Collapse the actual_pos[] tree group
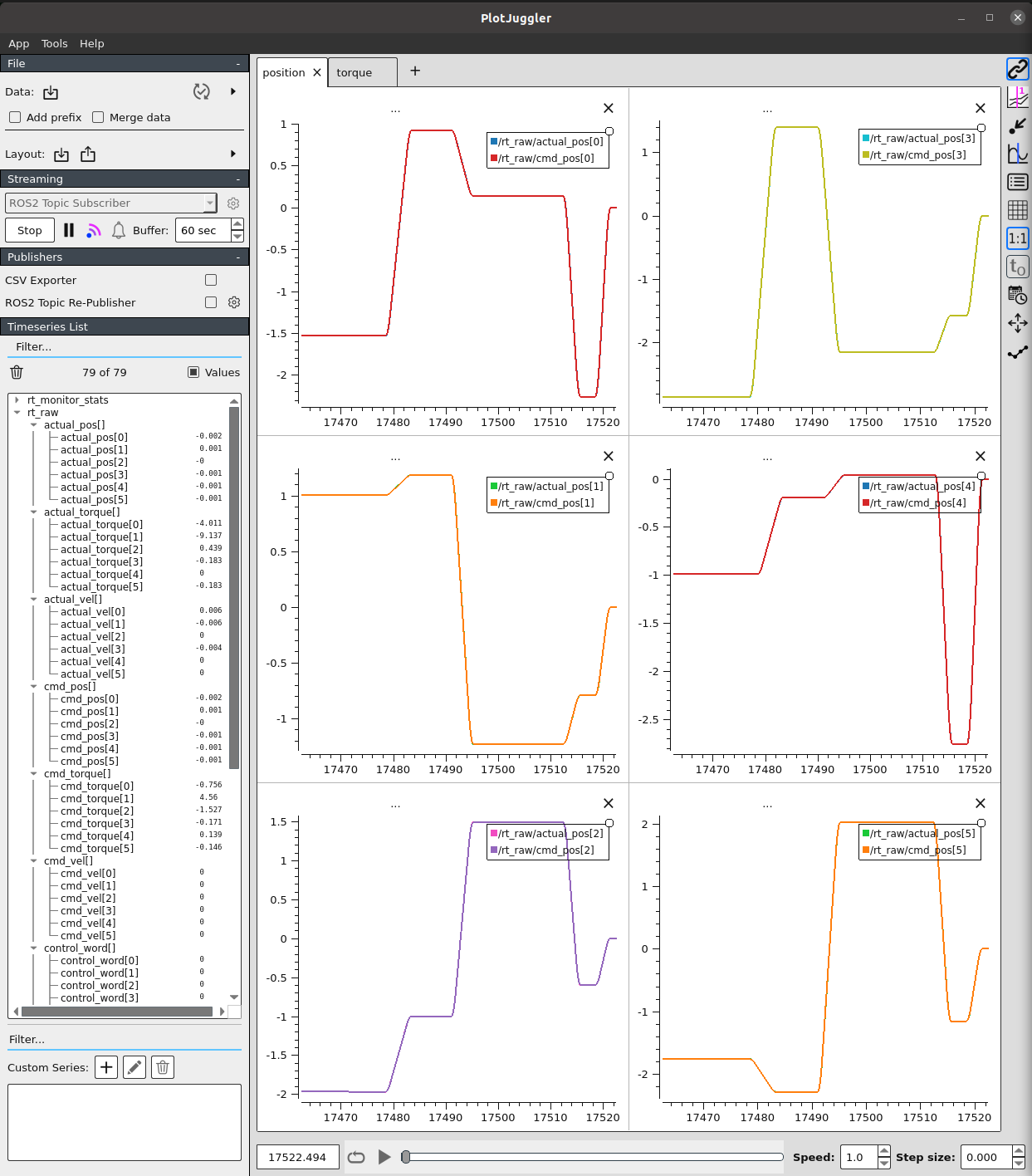1032x1176 pixels. [34, 424]
